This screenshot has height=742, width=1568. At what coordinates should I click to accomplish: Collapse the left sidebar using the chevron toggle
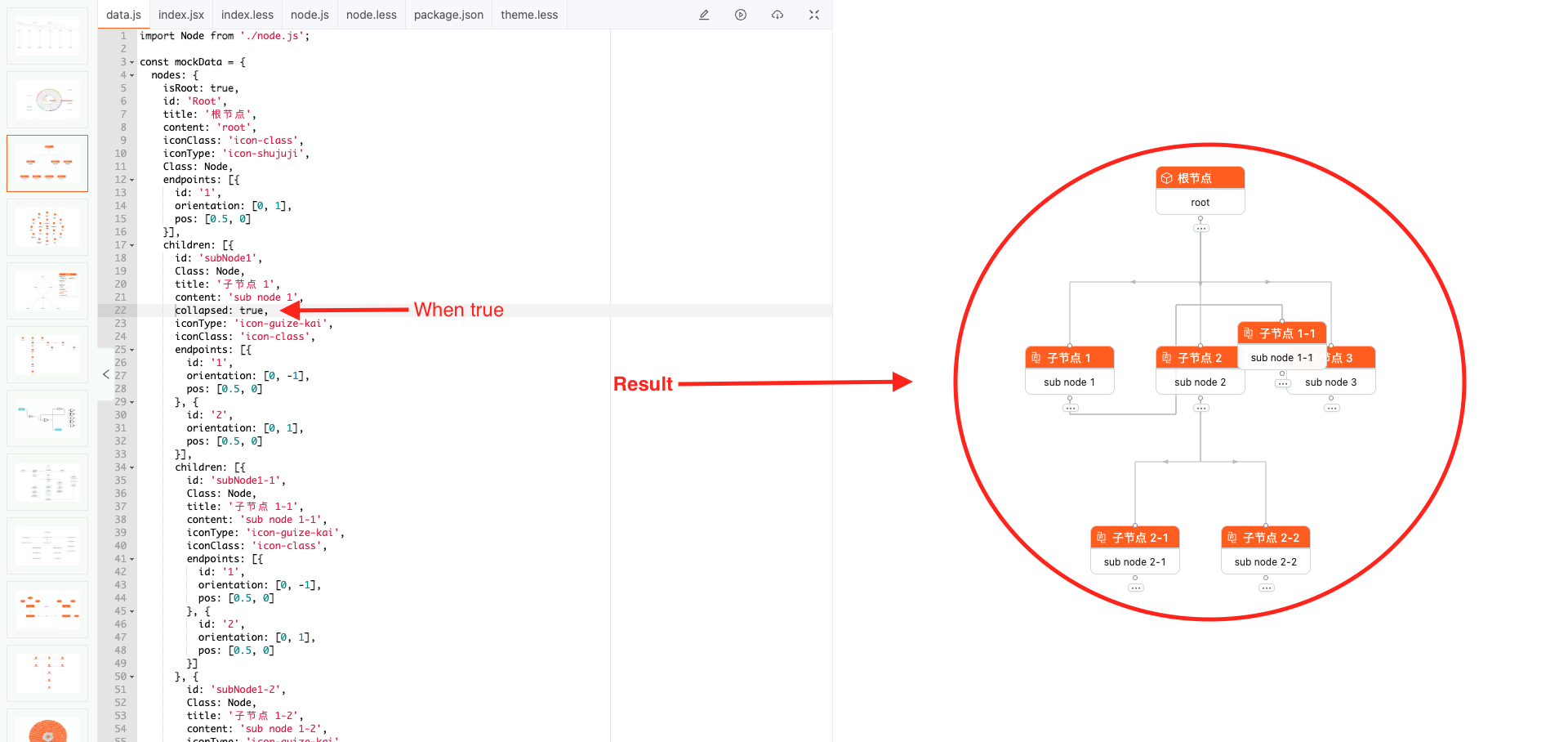[105, 374]
